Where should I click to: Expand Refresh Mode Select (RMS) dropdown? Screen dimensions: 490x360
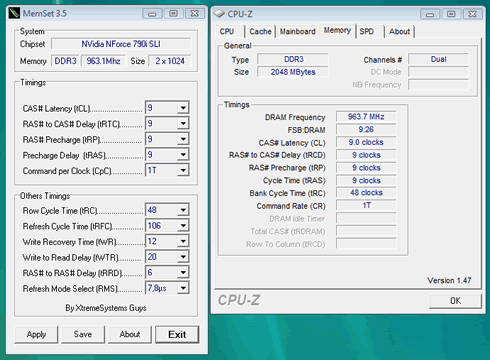[183, 288]
